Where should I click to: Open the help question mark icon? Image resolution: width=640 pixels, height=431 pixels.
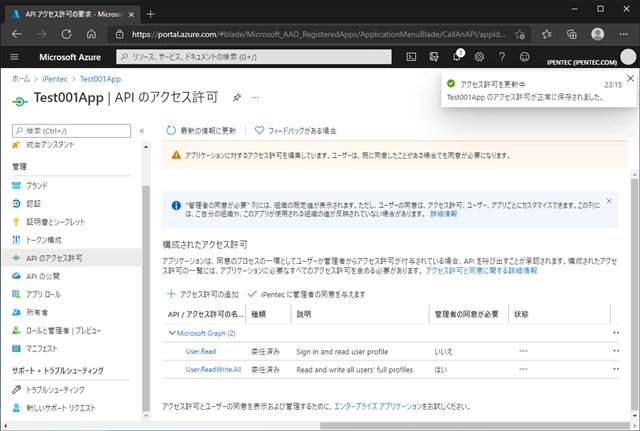click(x=502, y=57)
